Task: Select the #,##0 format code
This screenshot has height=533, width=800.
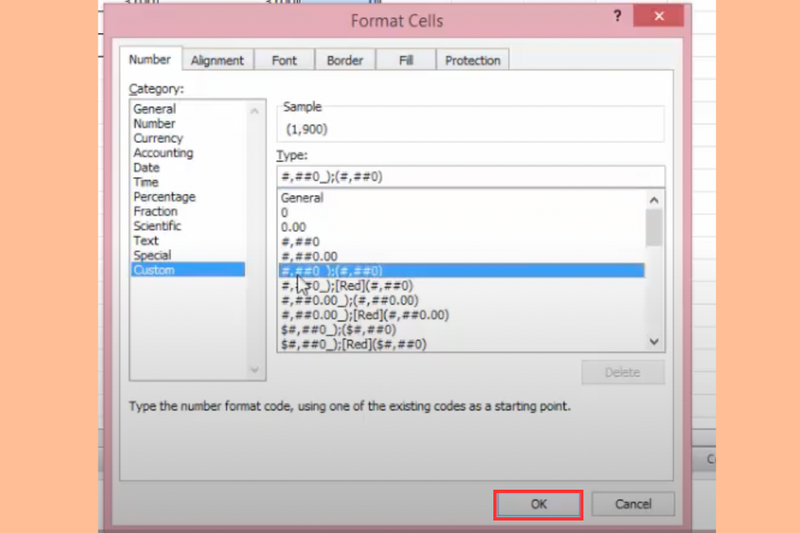Action: (462, 242)
